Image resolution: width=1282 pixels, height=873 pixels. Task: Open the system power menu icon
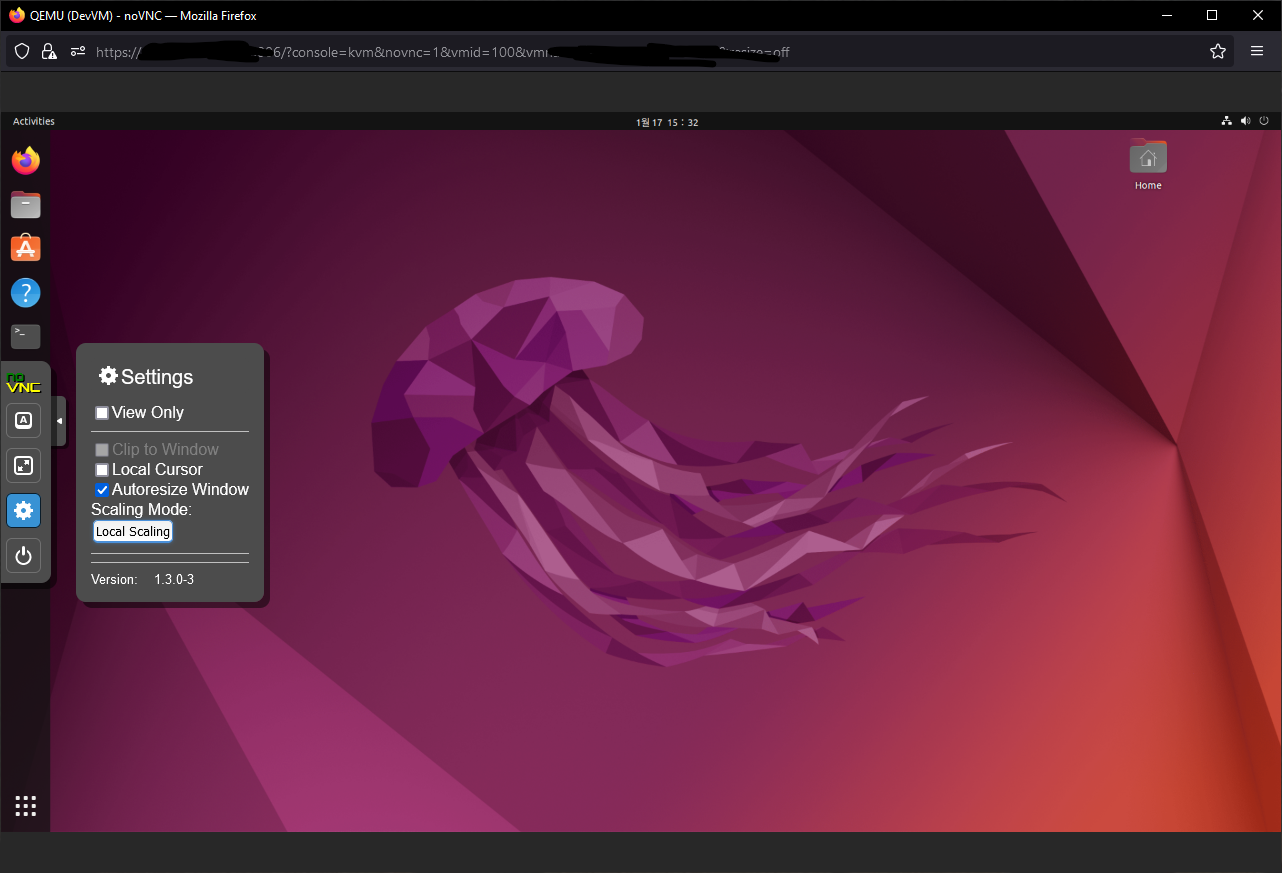1264,121
